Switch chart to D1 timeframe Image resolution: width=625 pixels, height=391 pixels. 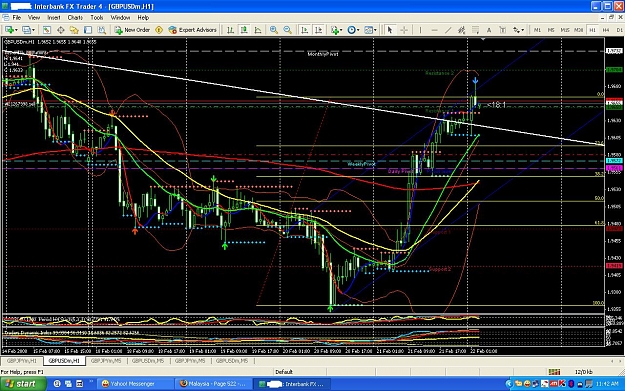click(619, 30)
